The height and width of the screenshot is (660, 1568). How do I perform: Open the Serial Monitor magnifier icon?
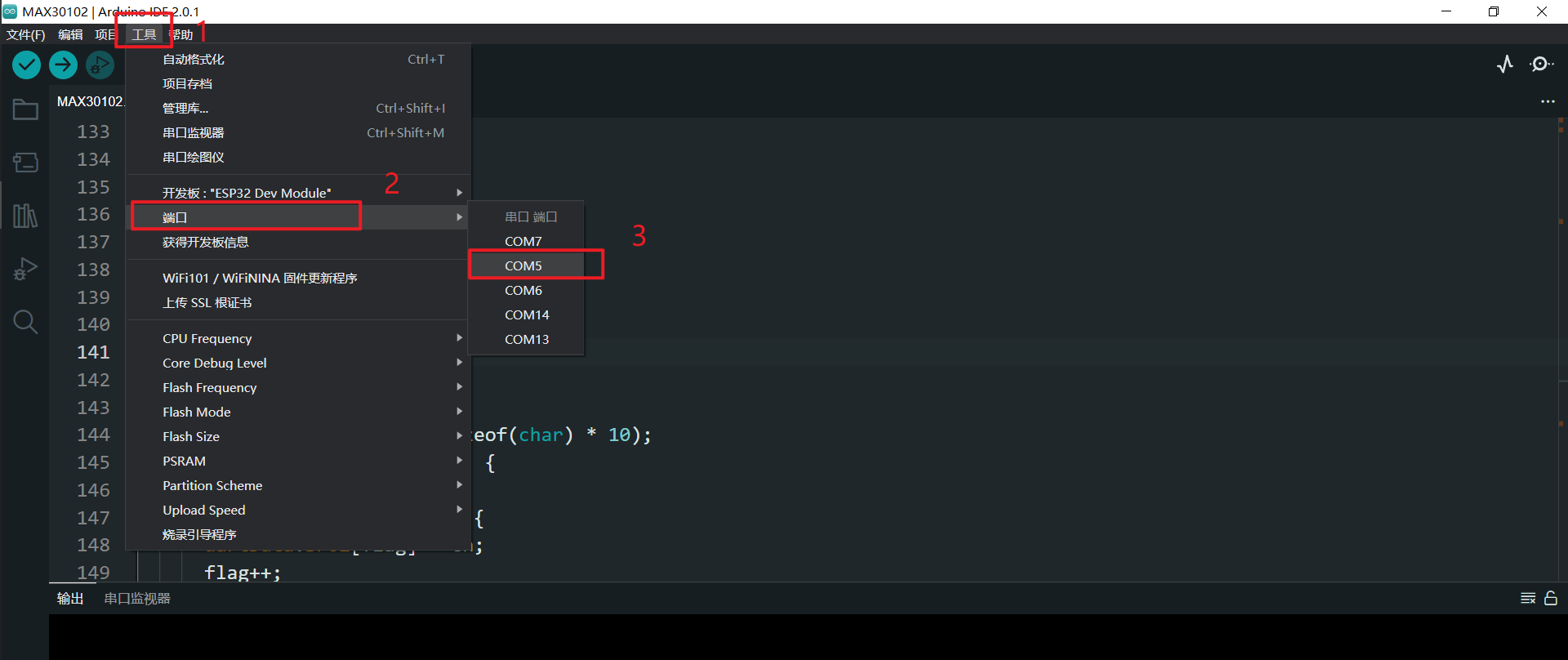(1541, 64)
